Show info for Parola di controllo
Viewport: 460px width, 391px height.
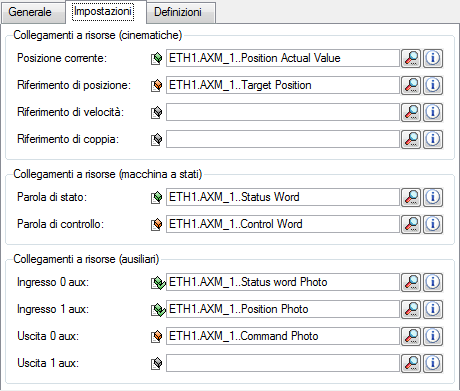[x=433, y=224]
